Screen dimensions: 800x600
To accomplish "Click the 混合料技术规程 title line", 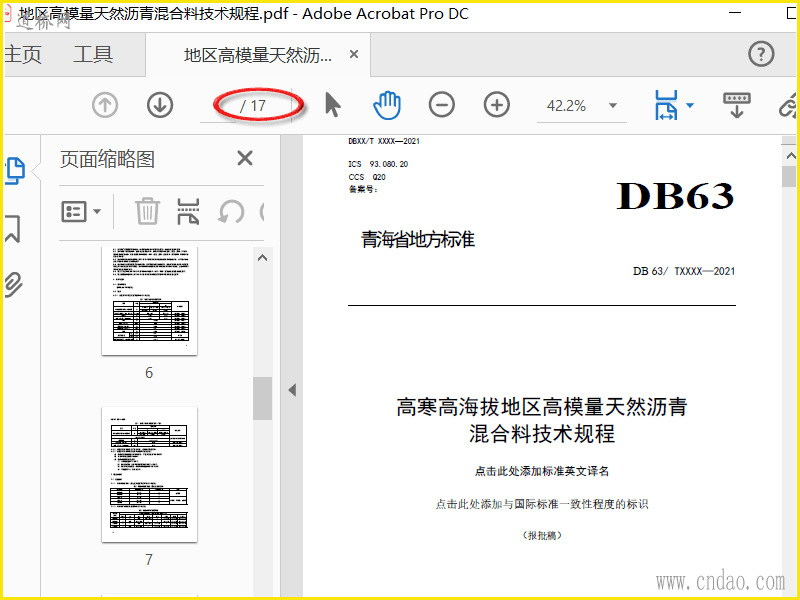I will [x=542, y=434].
